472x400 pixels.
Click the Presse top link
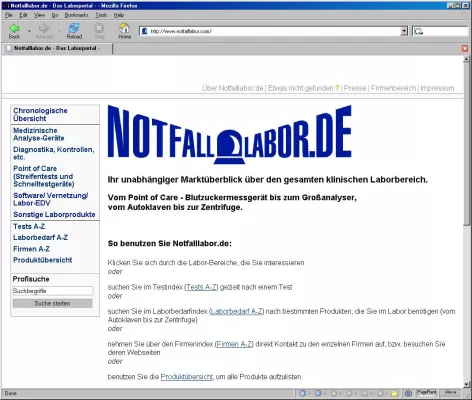point(355,88)
